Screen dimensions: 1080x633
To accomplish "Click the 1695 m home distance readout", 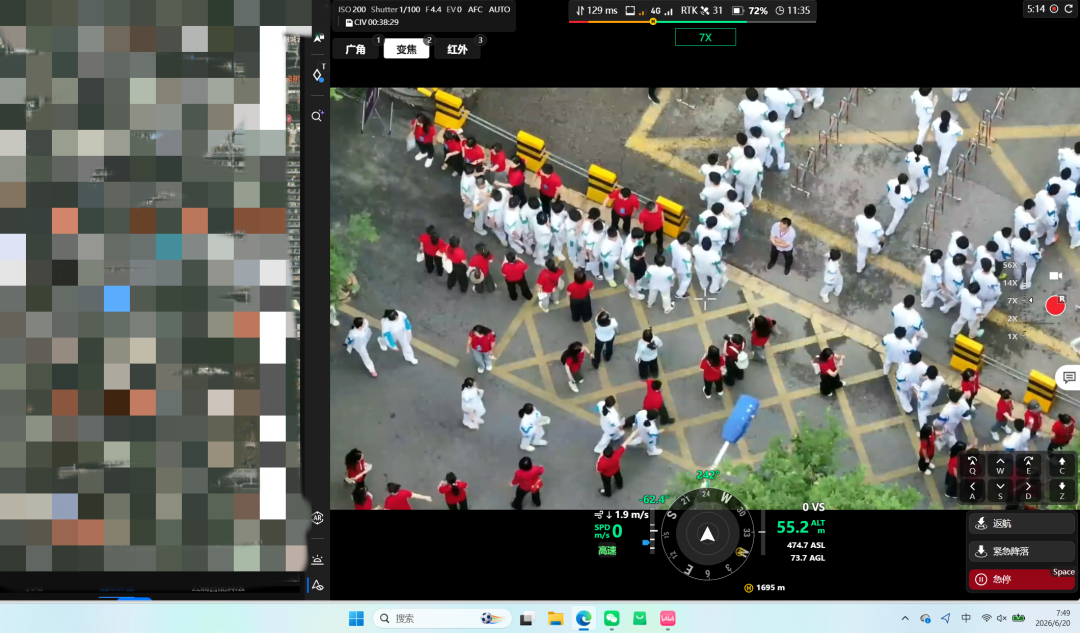I will 765,588.
